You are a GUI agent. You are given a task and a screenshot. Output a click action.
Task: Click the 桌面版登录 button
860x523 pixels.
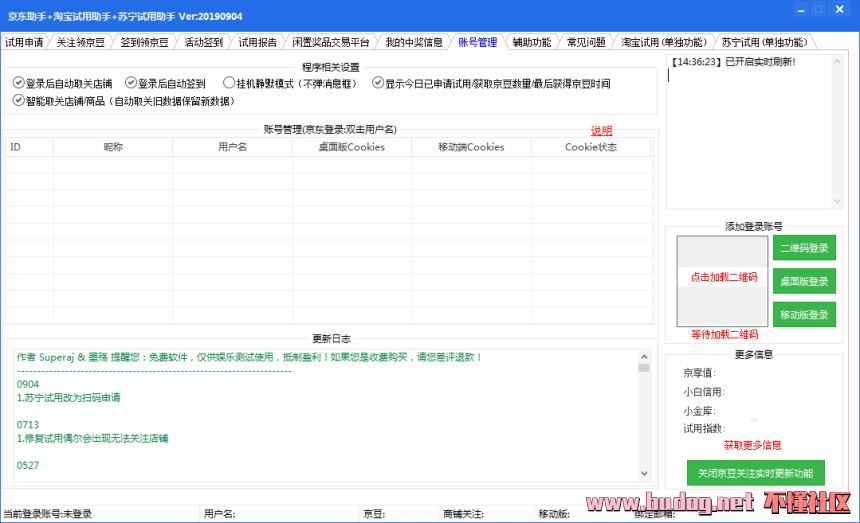(804, 281)
